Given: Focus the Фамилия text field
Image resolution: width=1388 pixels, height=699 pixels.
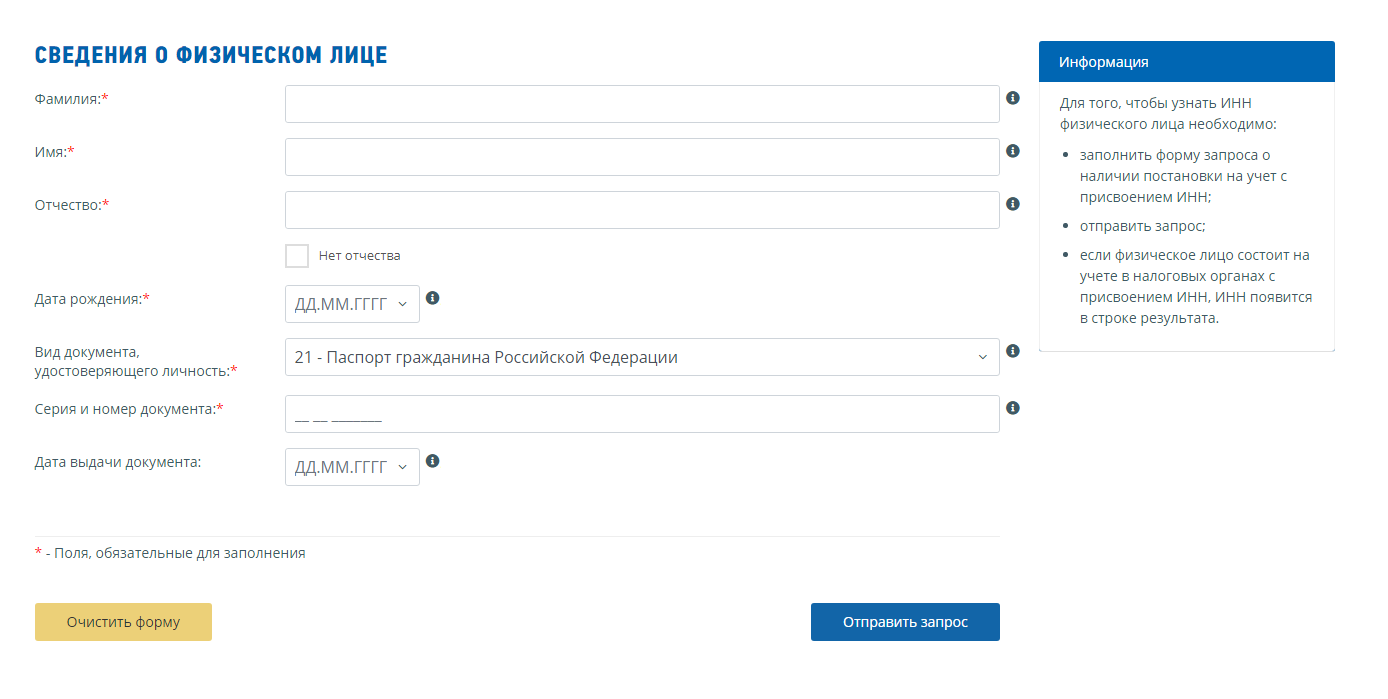Looking at the screenshot, I should pos(642,104).
